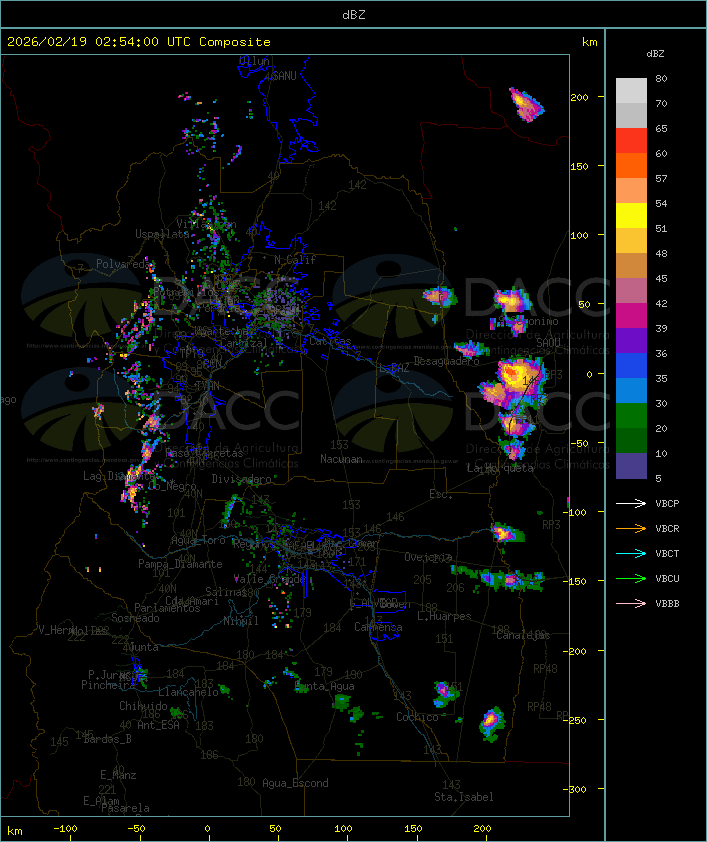Click the Canalejas place label
This screenshot has width=707, height=842.
coord(523,635)
